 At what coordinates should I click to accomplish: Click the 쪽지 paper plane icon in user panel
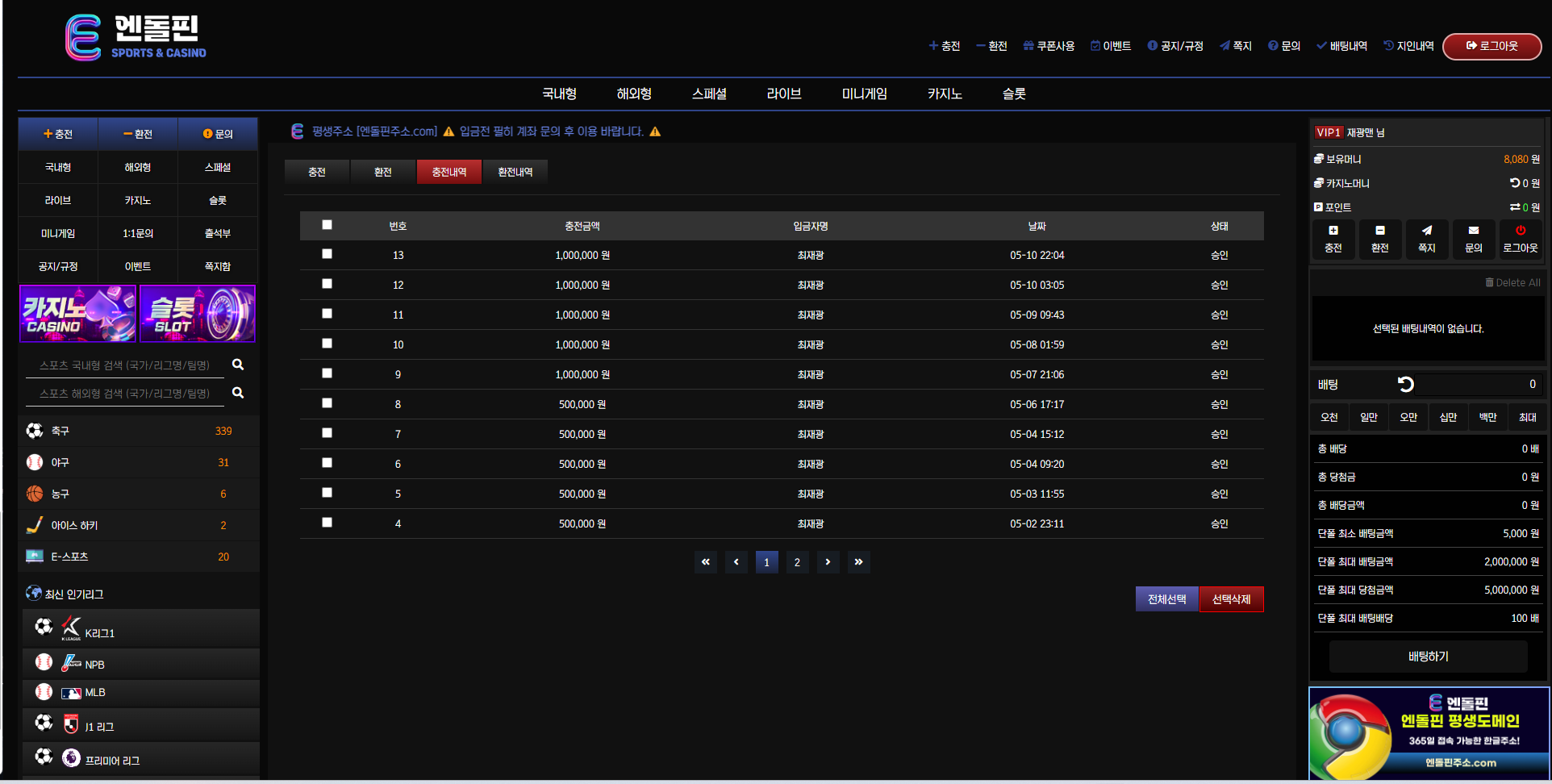pos(1426,231)
